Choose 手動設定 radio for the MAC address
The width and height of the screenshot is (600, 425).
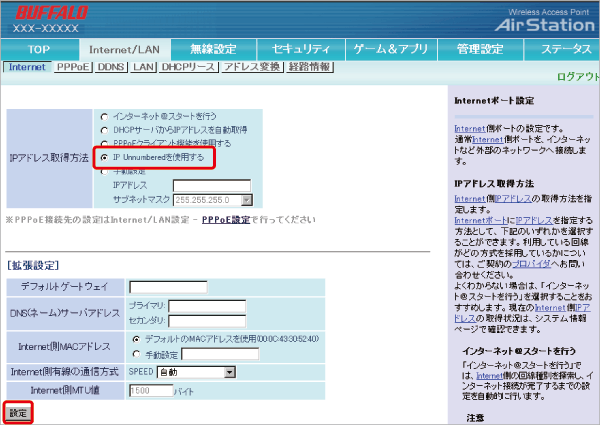(135, 353)
